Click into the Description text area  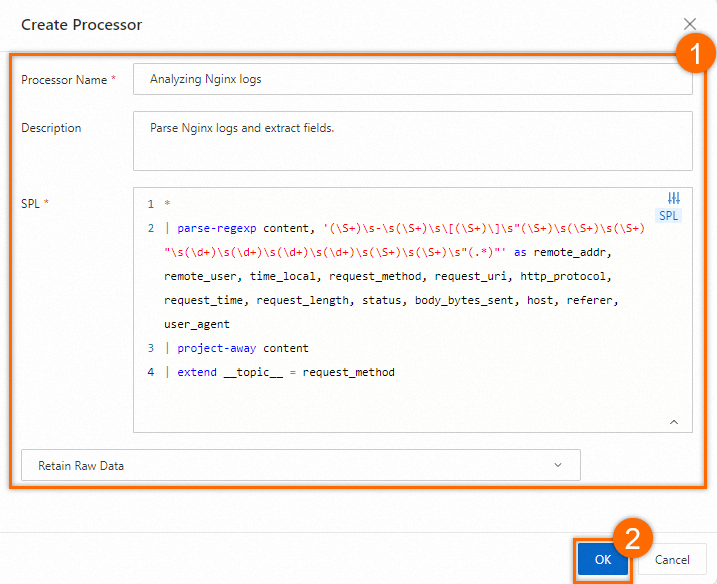point(413,141)
